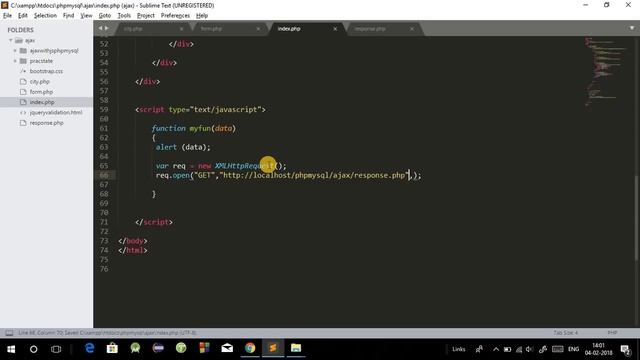
Task: Open the tab list dropdown arrow
Action: click(632, 28)
